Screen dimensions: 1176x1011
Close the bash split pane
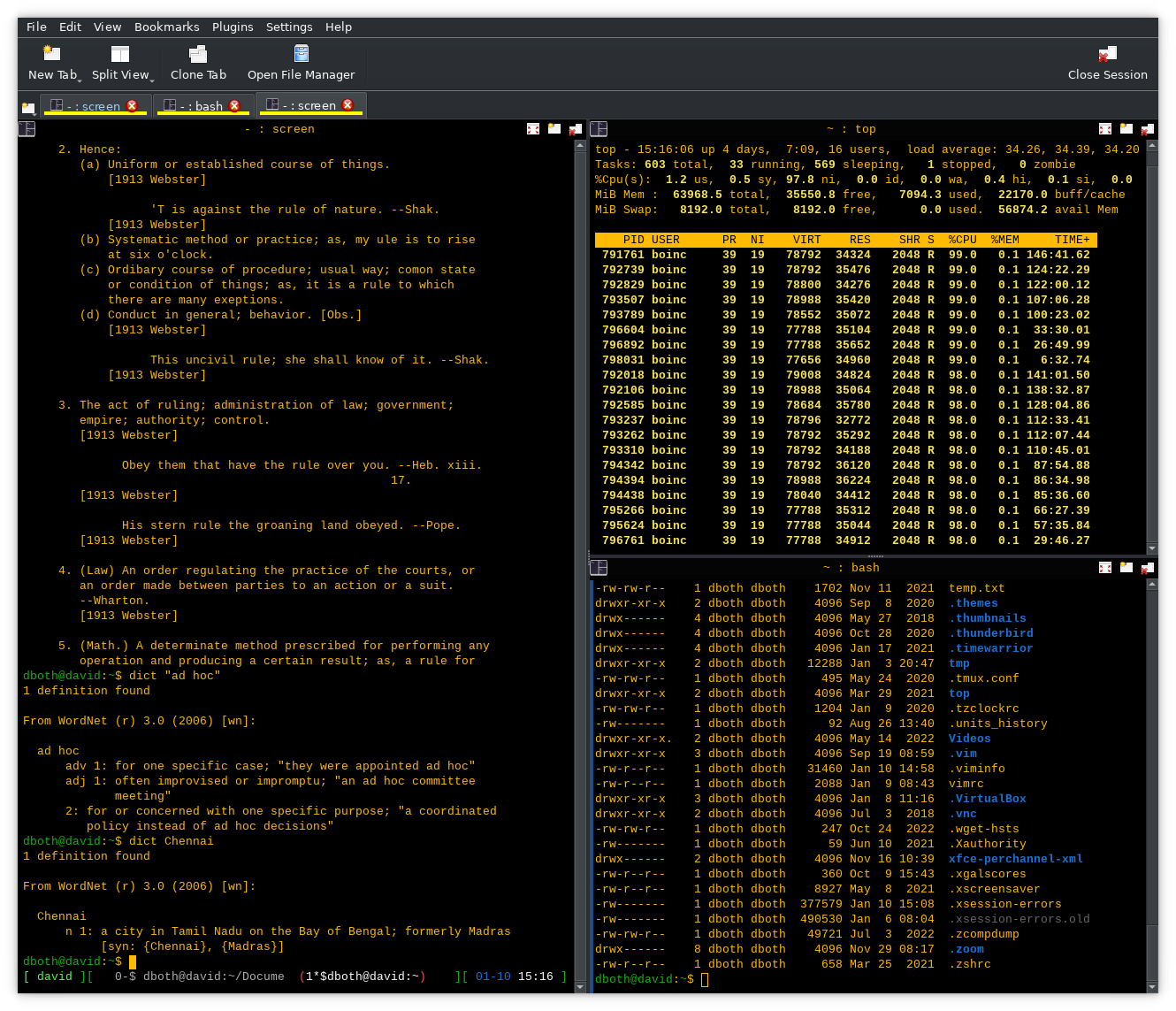tap(1148, 568)
